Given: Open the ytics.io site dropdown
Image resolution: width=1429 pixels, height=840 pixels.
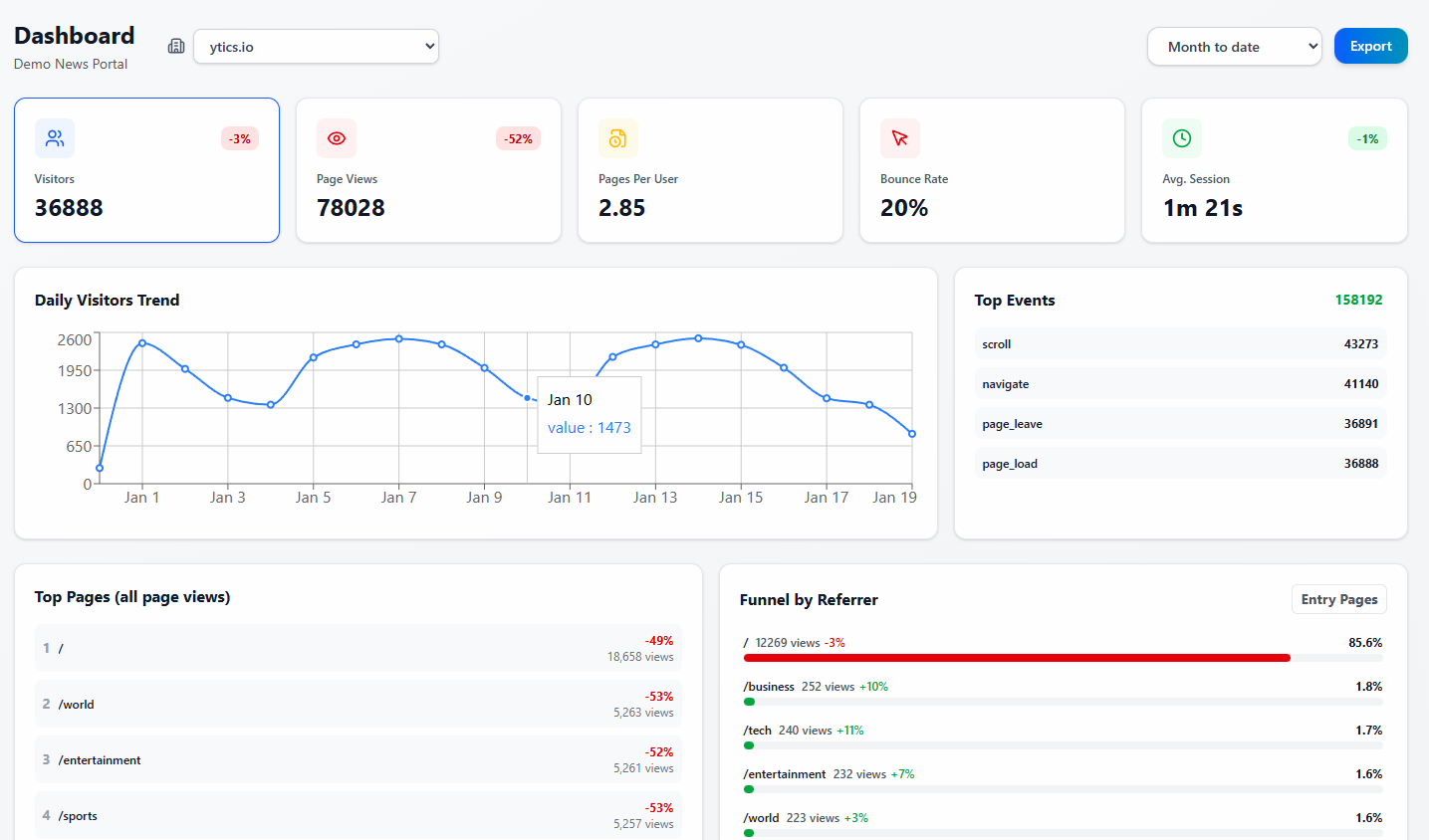Looking at the screenshot, I should [x=316, y=46].
